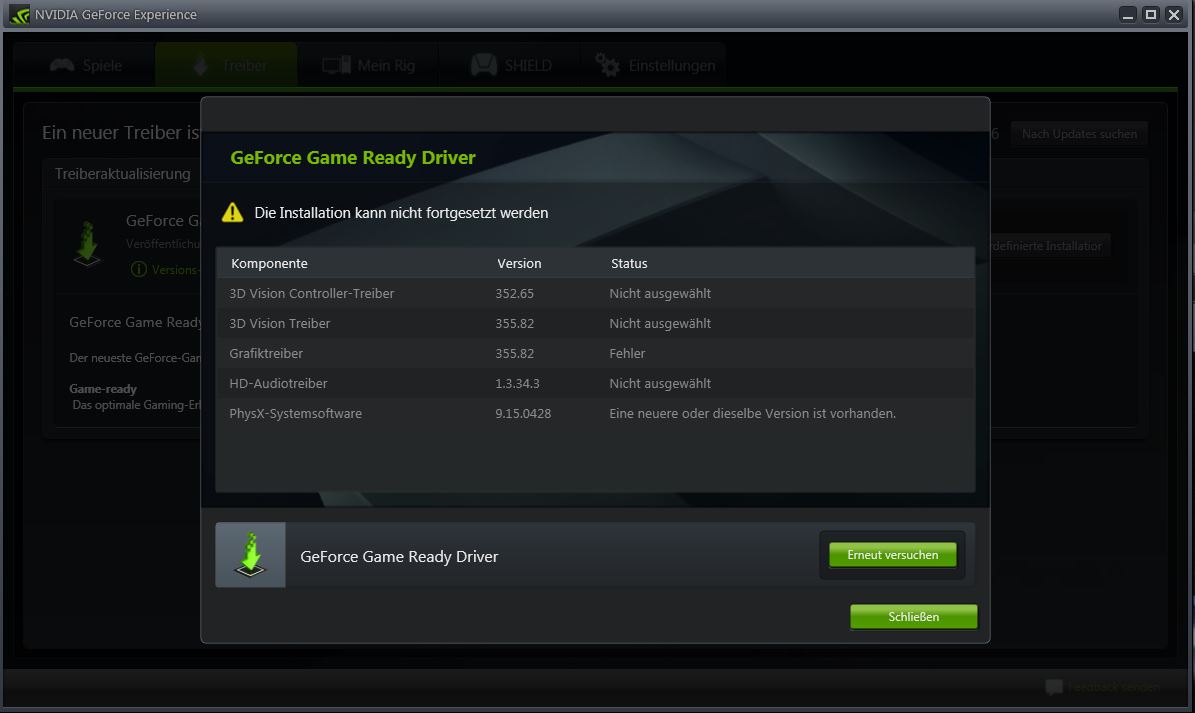Click the Game-ready label in background
The height and width of the screenshot is (713, 1195).
pos(103,388)
